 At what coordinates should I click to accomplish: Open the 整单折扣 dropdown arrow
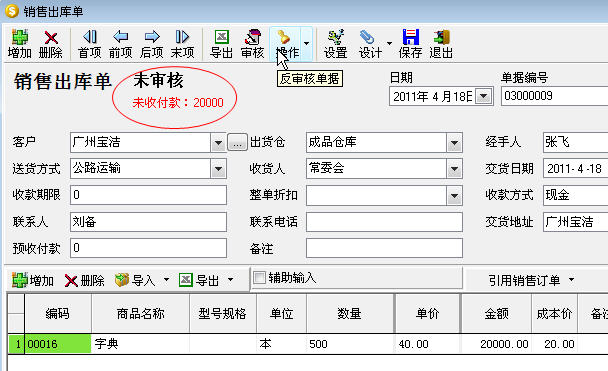coord(454,195)
